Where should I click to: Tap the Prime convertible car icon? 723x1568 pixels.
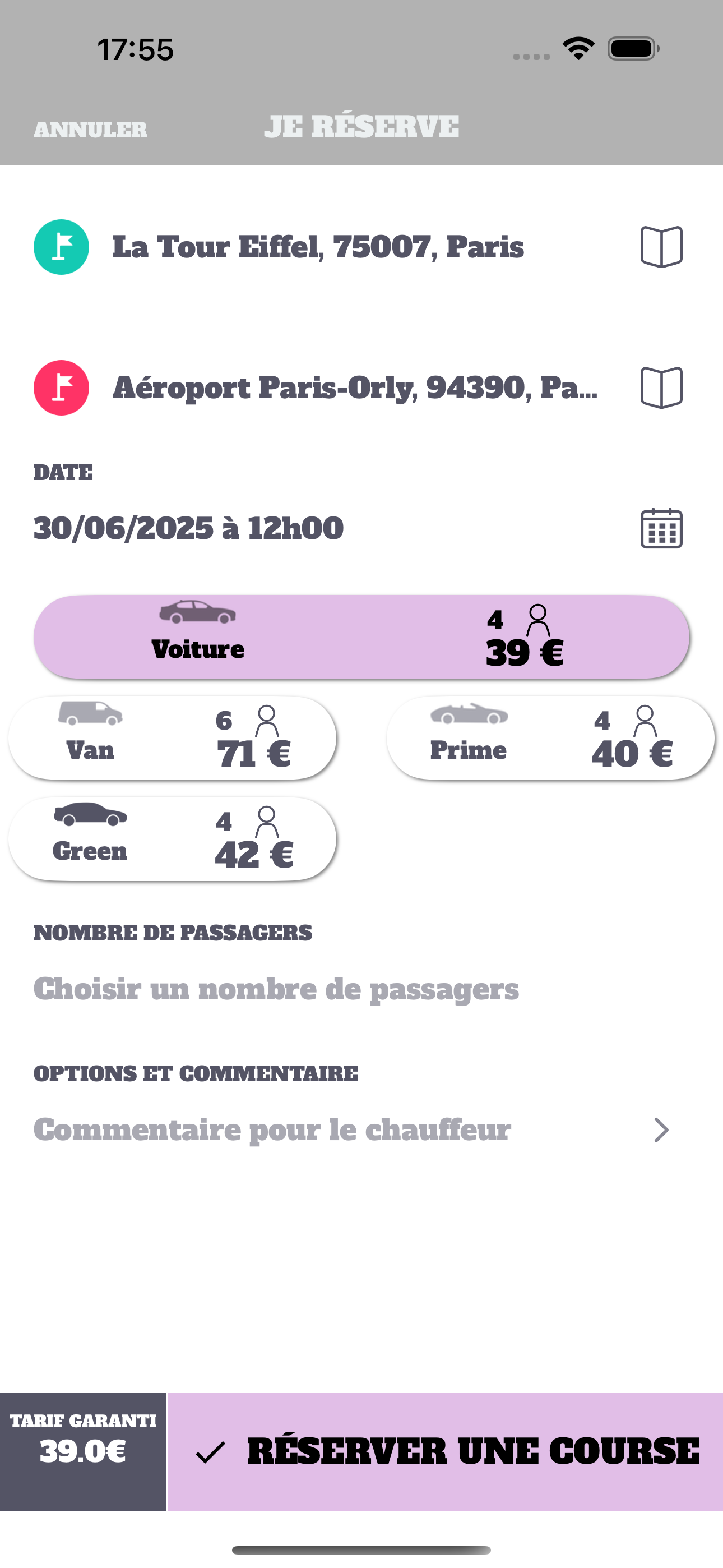(x=469, y=713)
